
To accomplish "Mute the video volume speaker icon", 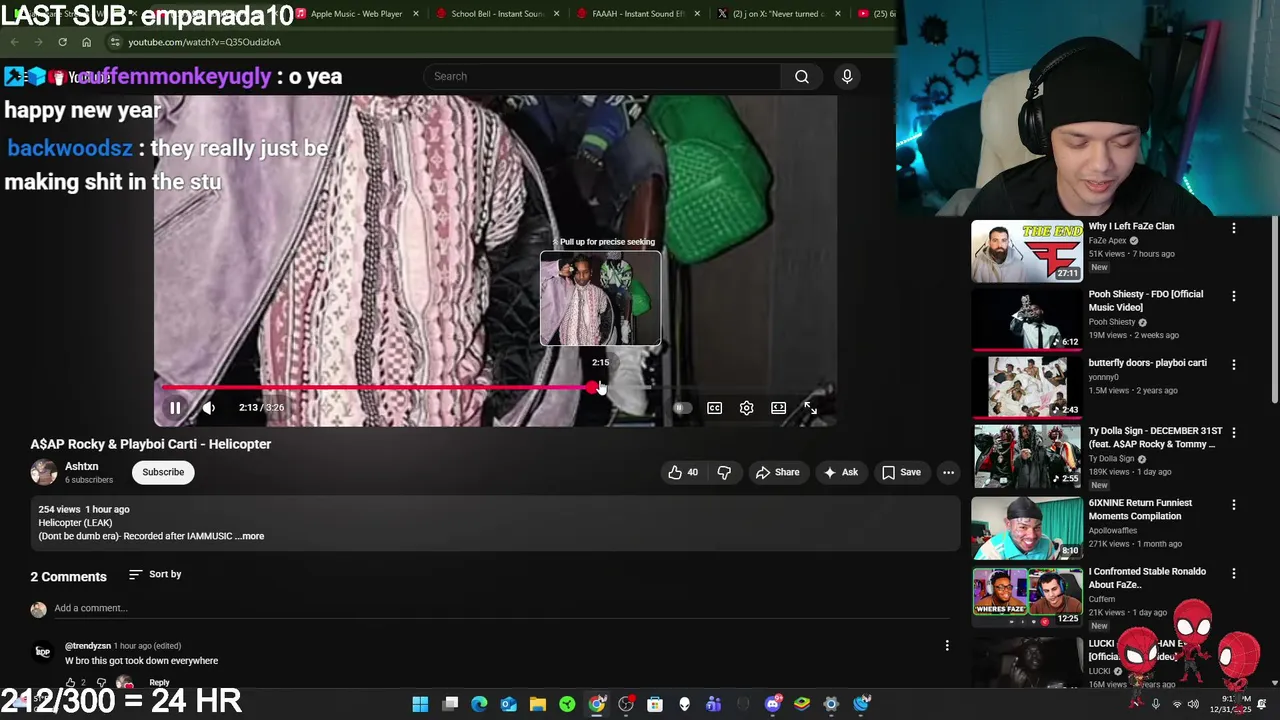I will [209, 408].
